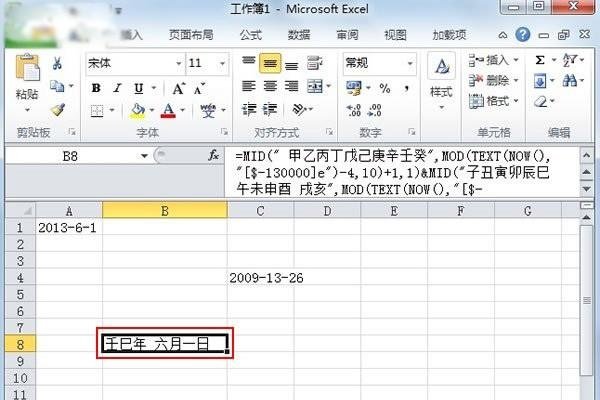
Task: Open the font name 宋体 dropdown
Action: click(x=178, y=63)
